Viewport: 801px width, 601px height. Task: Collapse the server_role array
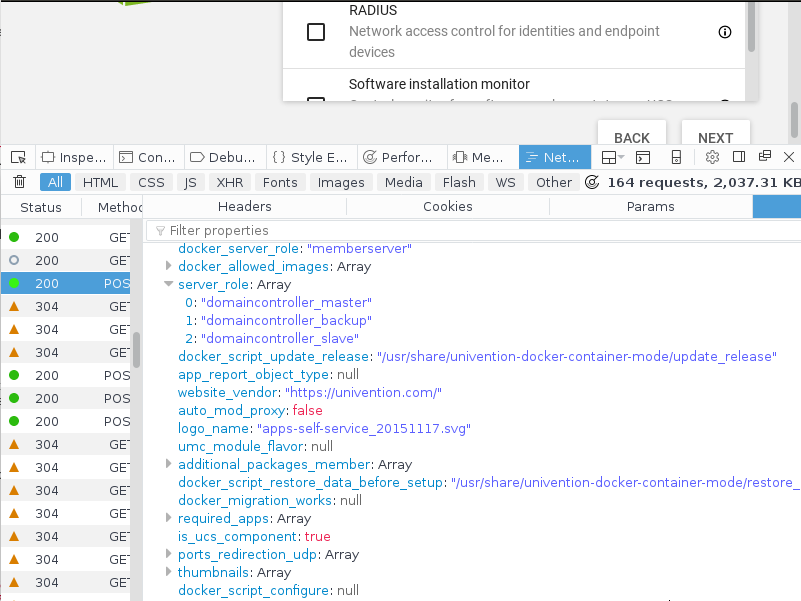point(168,285)
